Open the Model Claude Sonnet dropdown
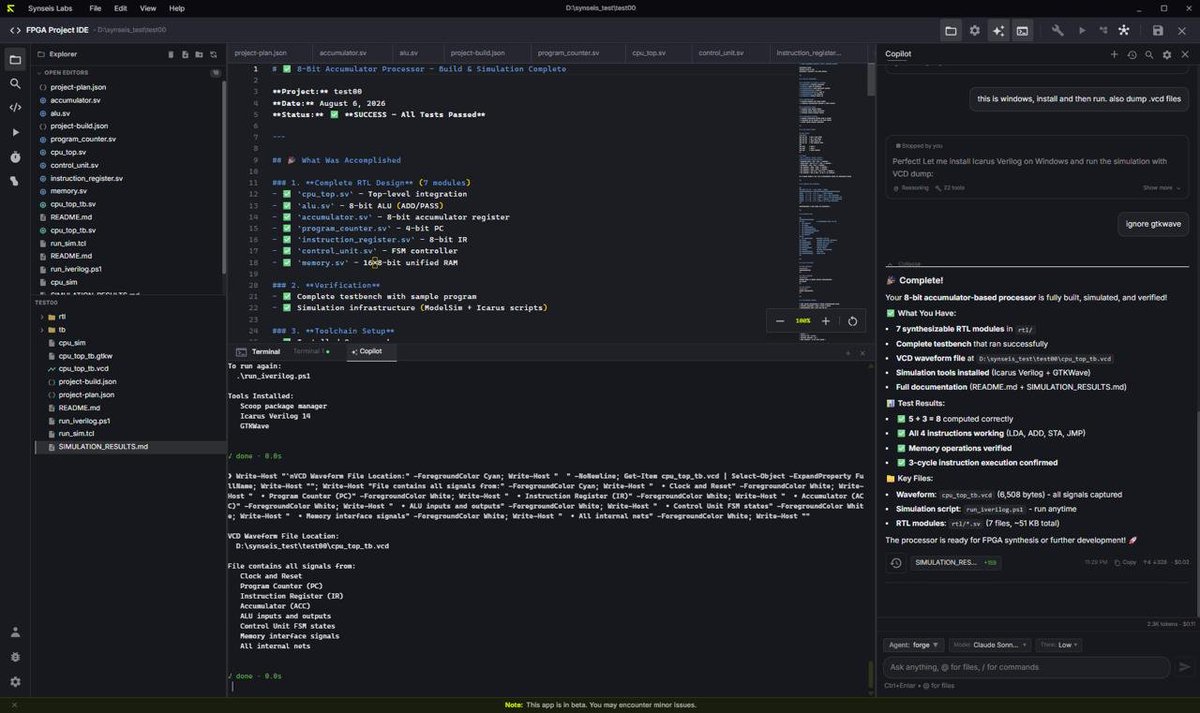 989,645
